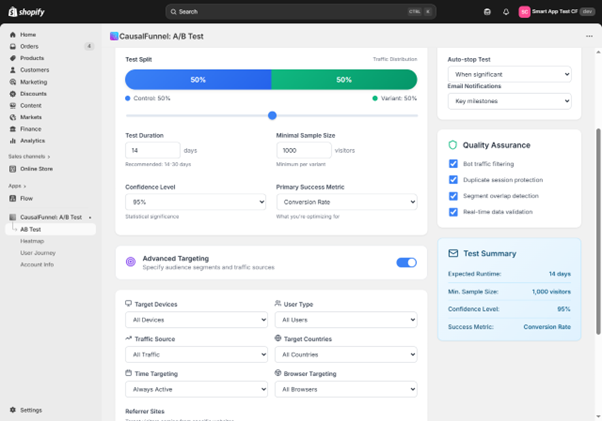Select User Journey menu item
The height and width of the screenshot is (421, 602).
click(37, 253)
